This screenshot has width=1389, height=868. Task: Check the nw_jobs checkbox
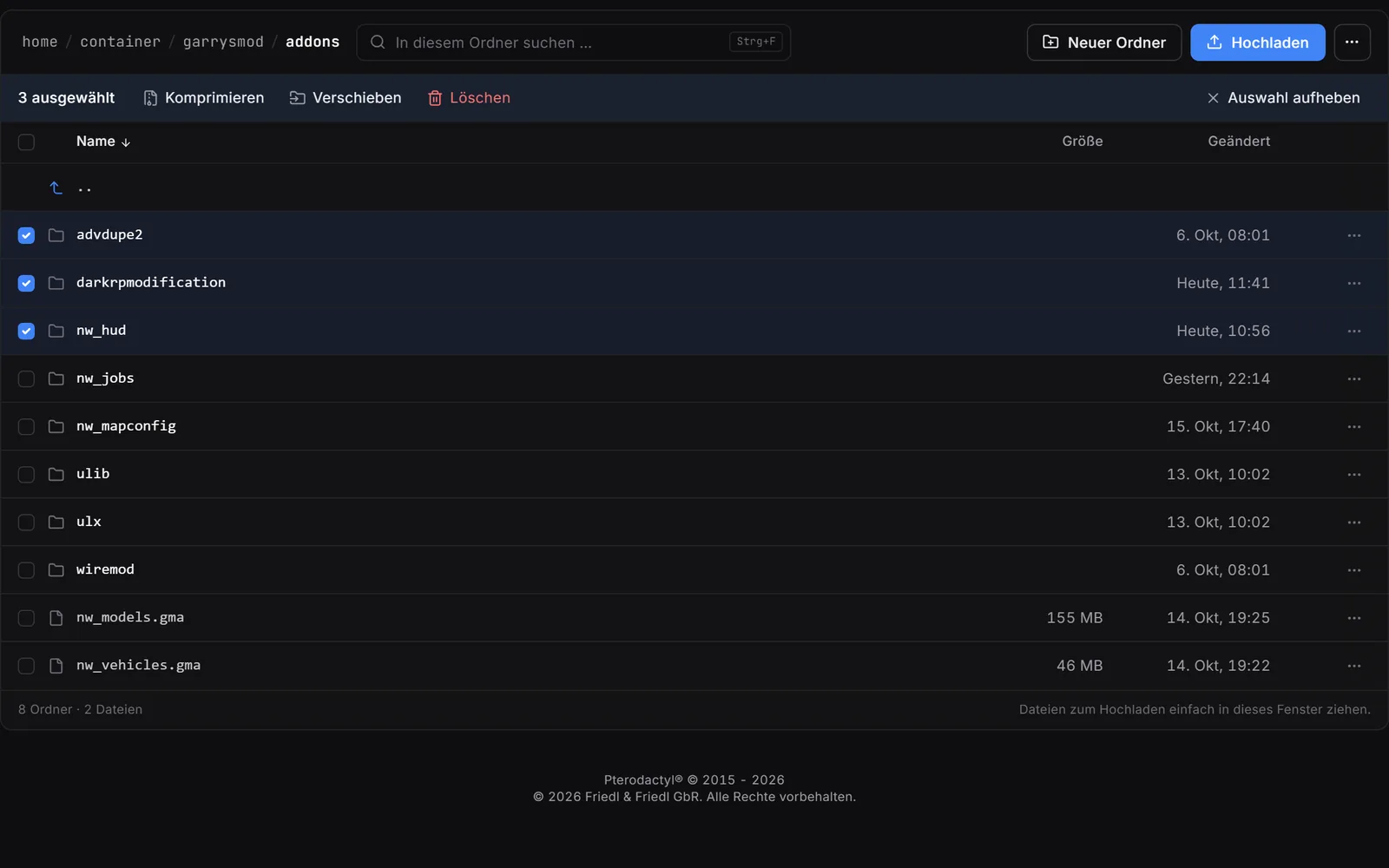pos(26,378)
